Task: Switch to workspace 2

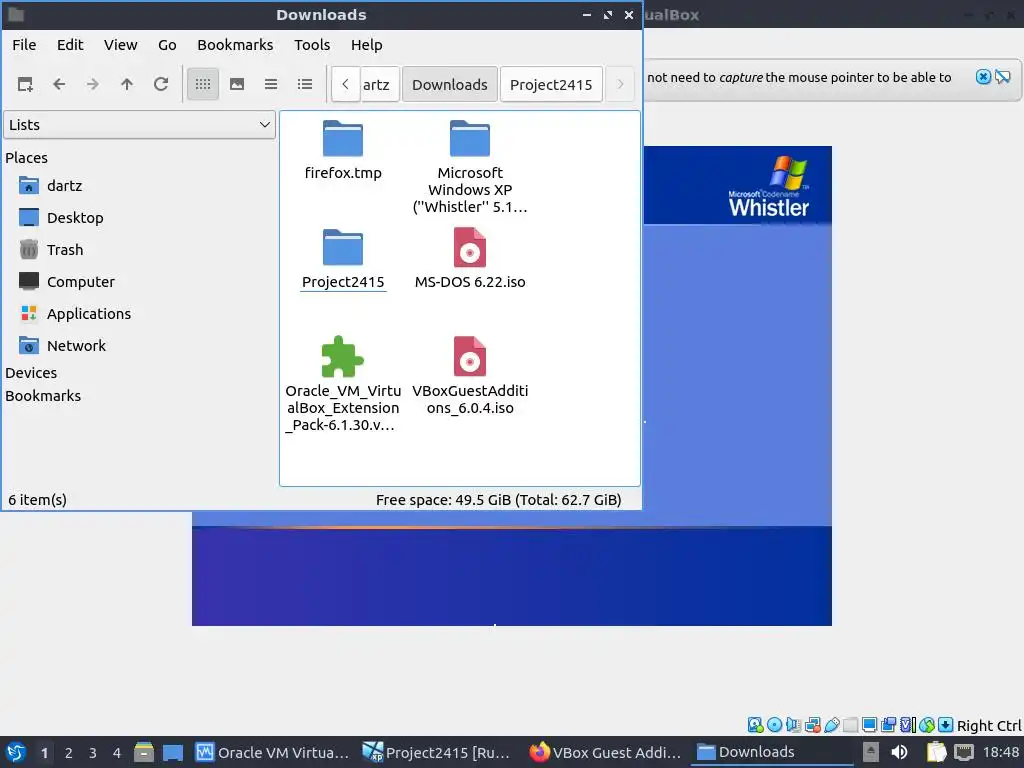Action: [x=69, y=753]
